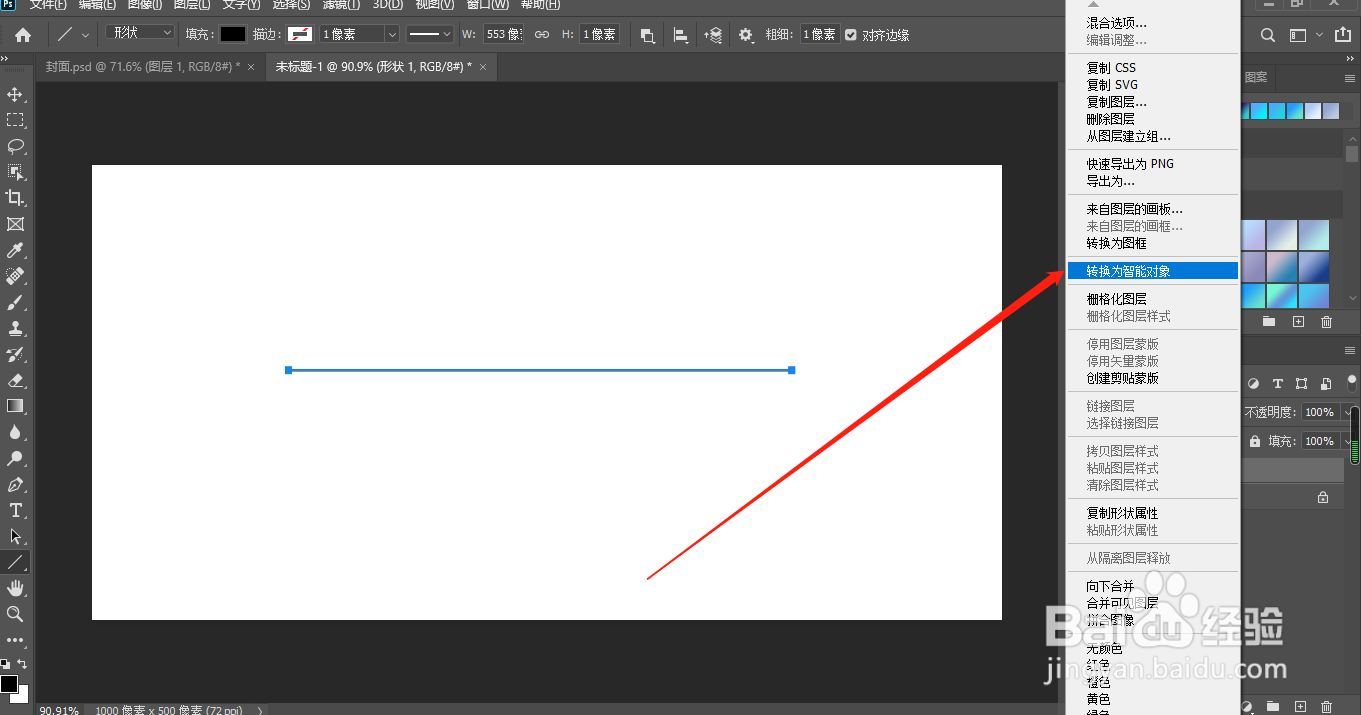Click the search magnifier icon at top right

pyautogui.click(x=1268, y=35)
